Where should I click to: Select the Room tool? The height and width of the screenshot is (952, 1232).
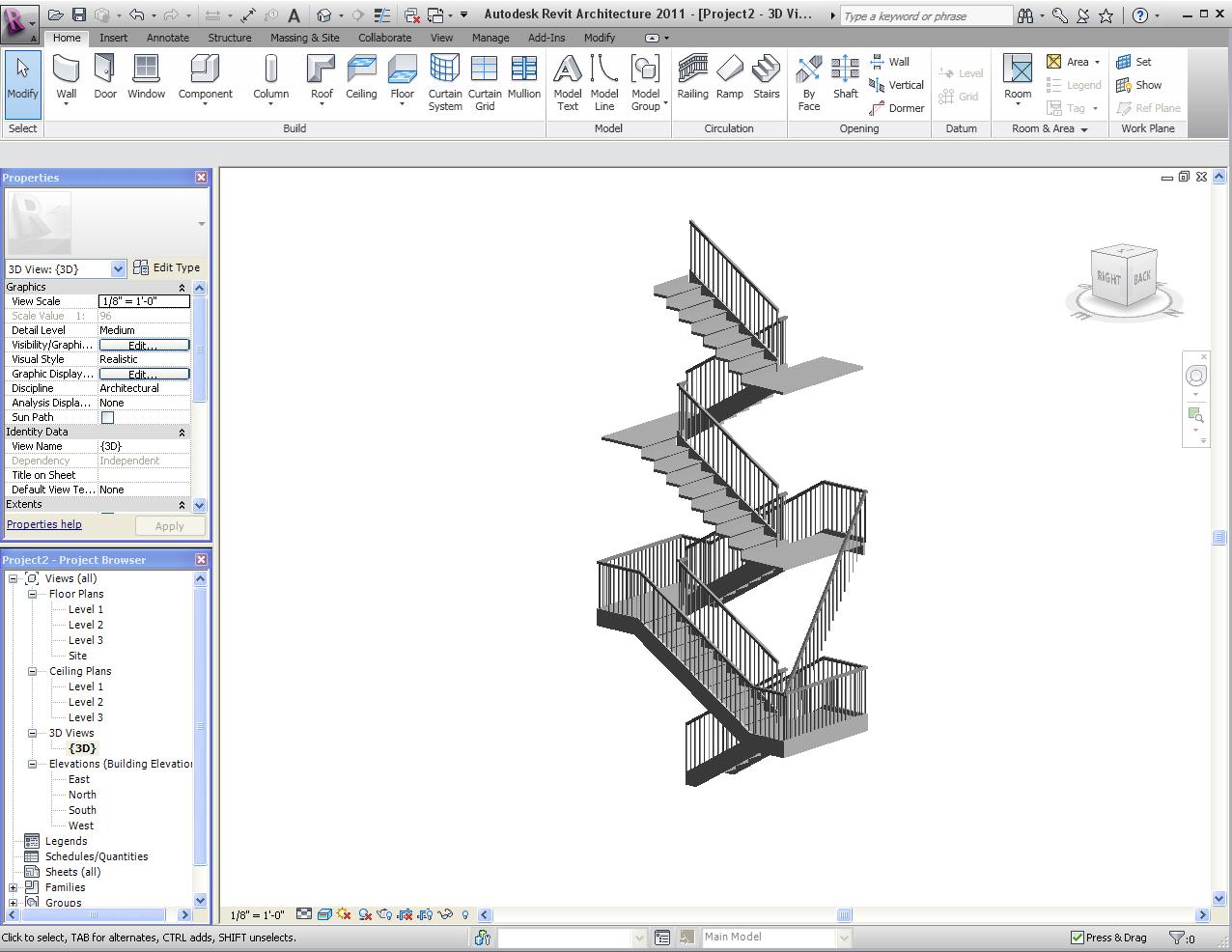point(1018,79)
